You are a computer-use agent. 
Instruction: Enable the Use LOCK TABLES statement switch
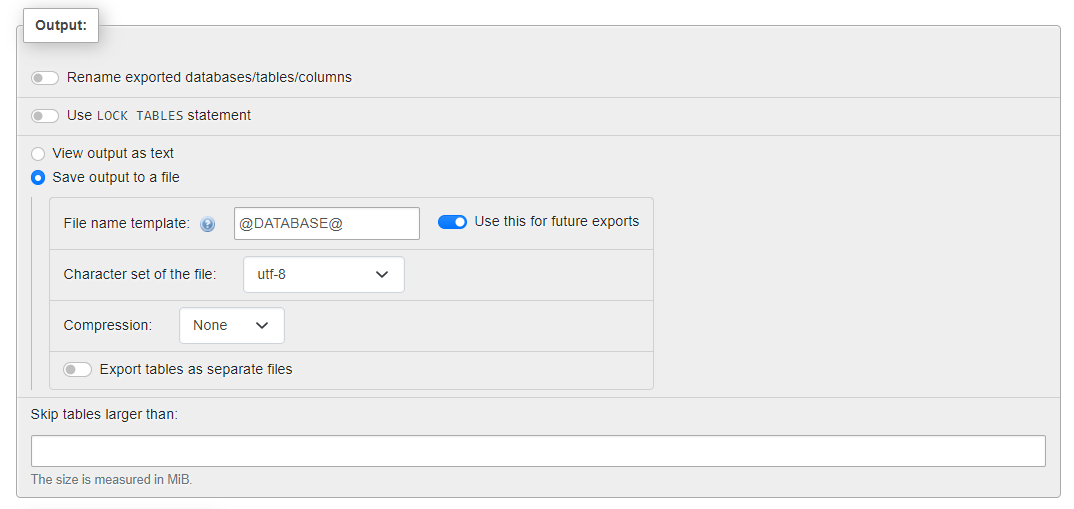(x=45, y=116)
